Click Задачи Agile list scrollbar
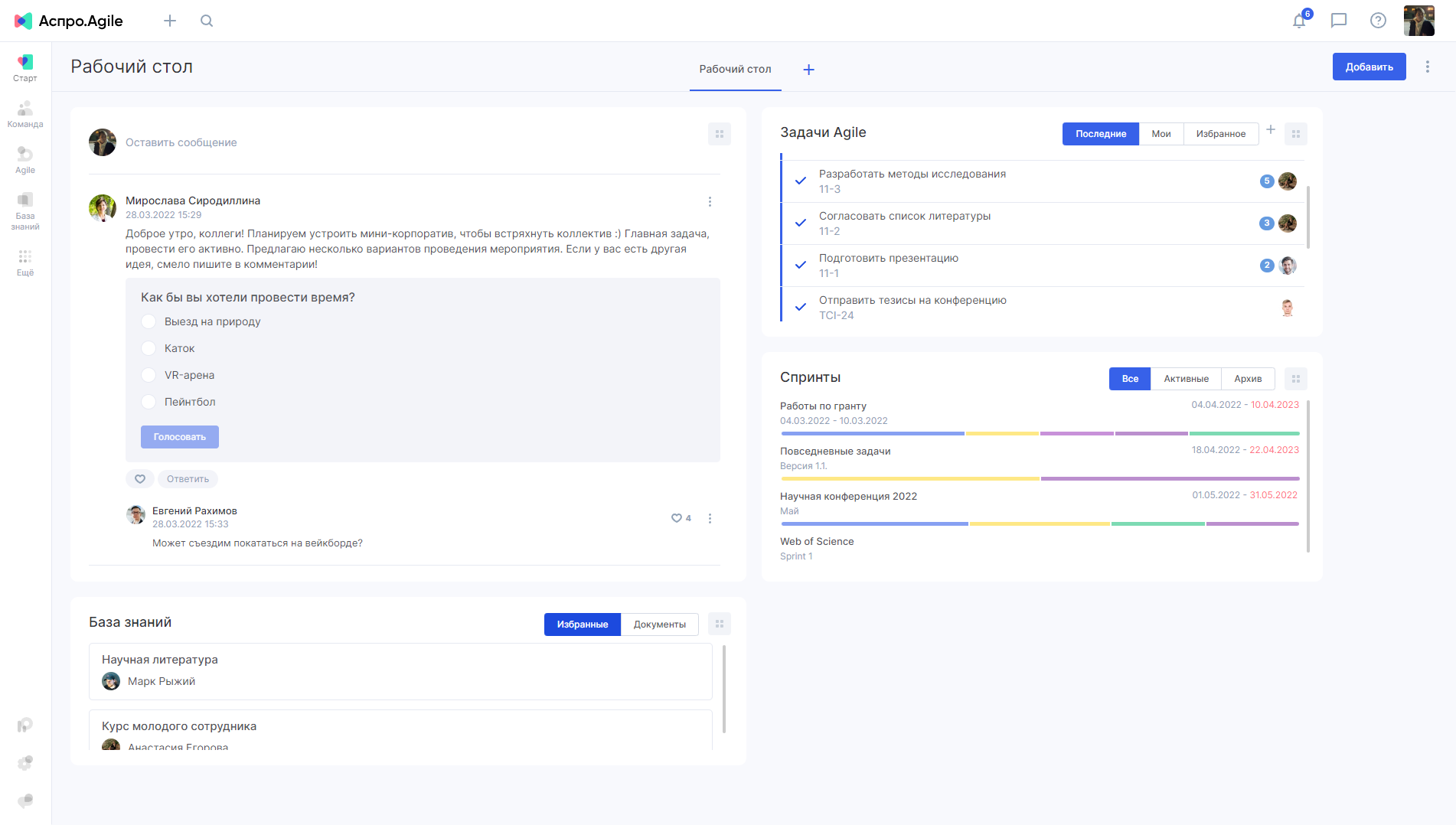 coord(1307,217)
